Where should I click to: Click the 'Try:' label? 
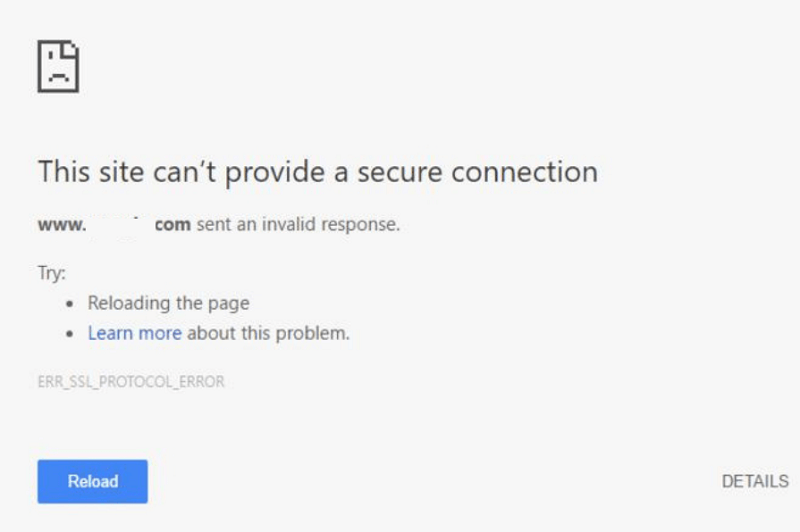[50, 272]
